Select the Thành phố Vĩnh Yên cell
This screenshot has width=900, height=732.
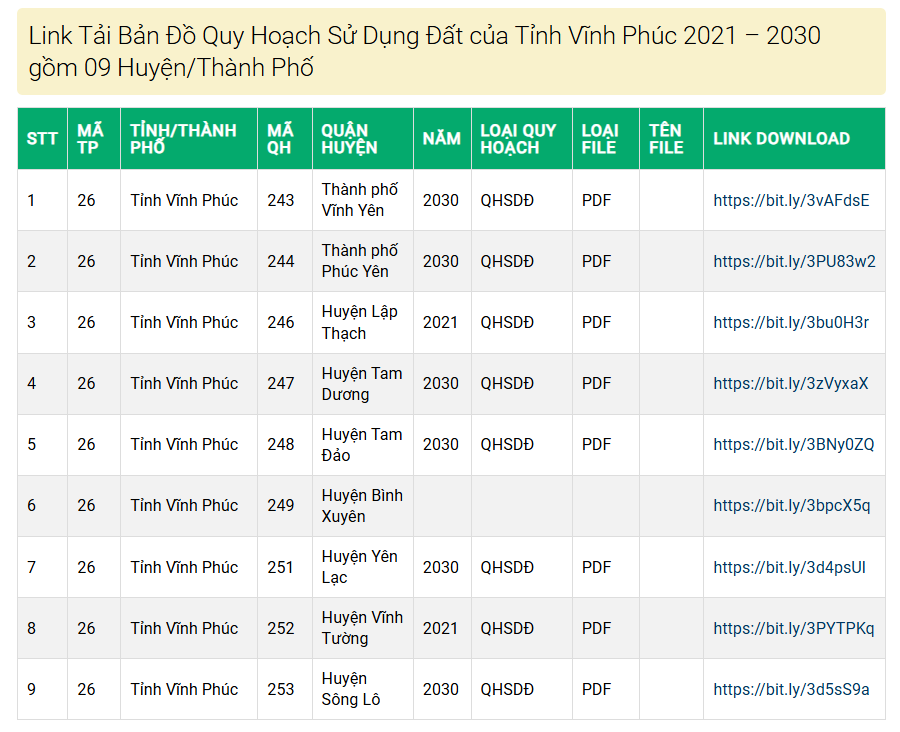click(361, 200)
